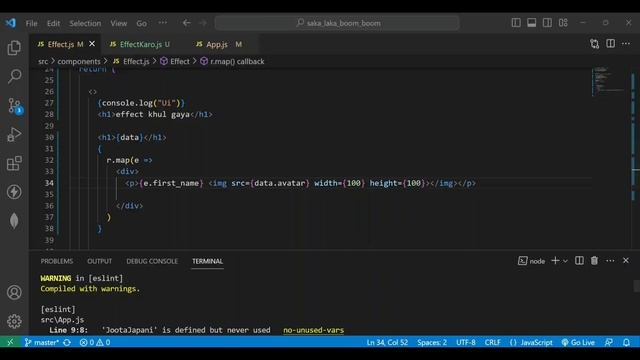The image size is (640, 360).
Task: Click src in the breadcrumb
Action: (x=43, y=61)
